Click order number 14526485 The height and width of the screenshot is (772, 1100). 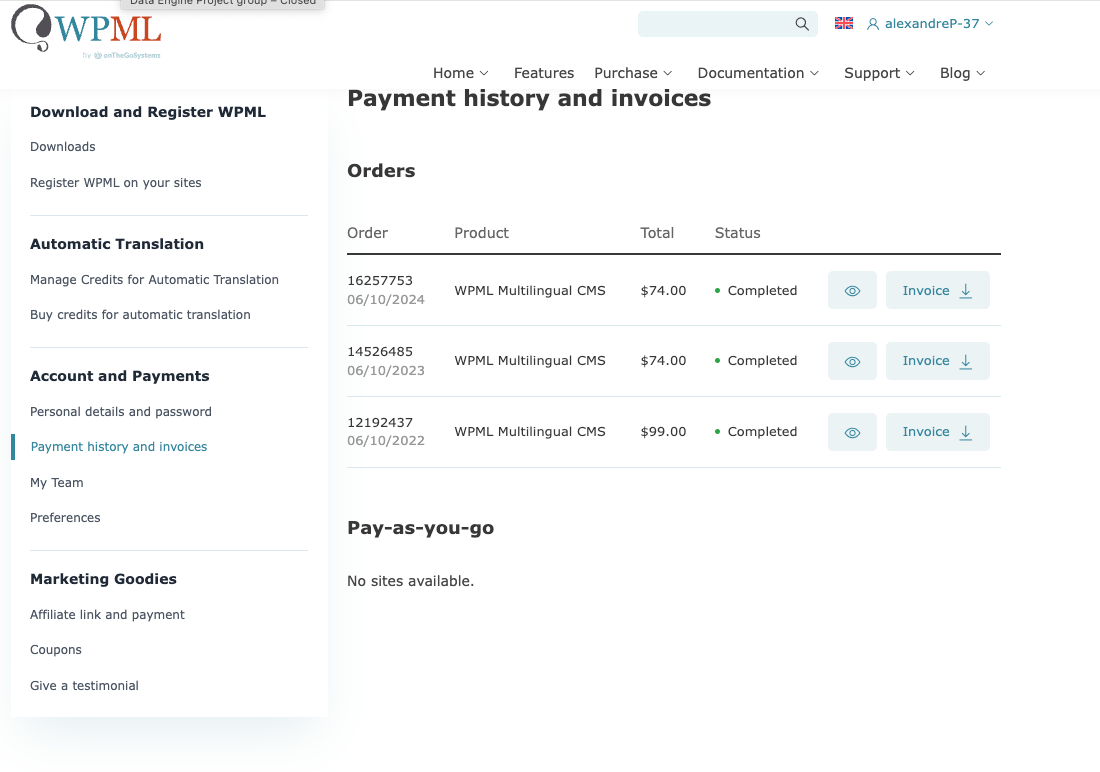click(380, 351)
